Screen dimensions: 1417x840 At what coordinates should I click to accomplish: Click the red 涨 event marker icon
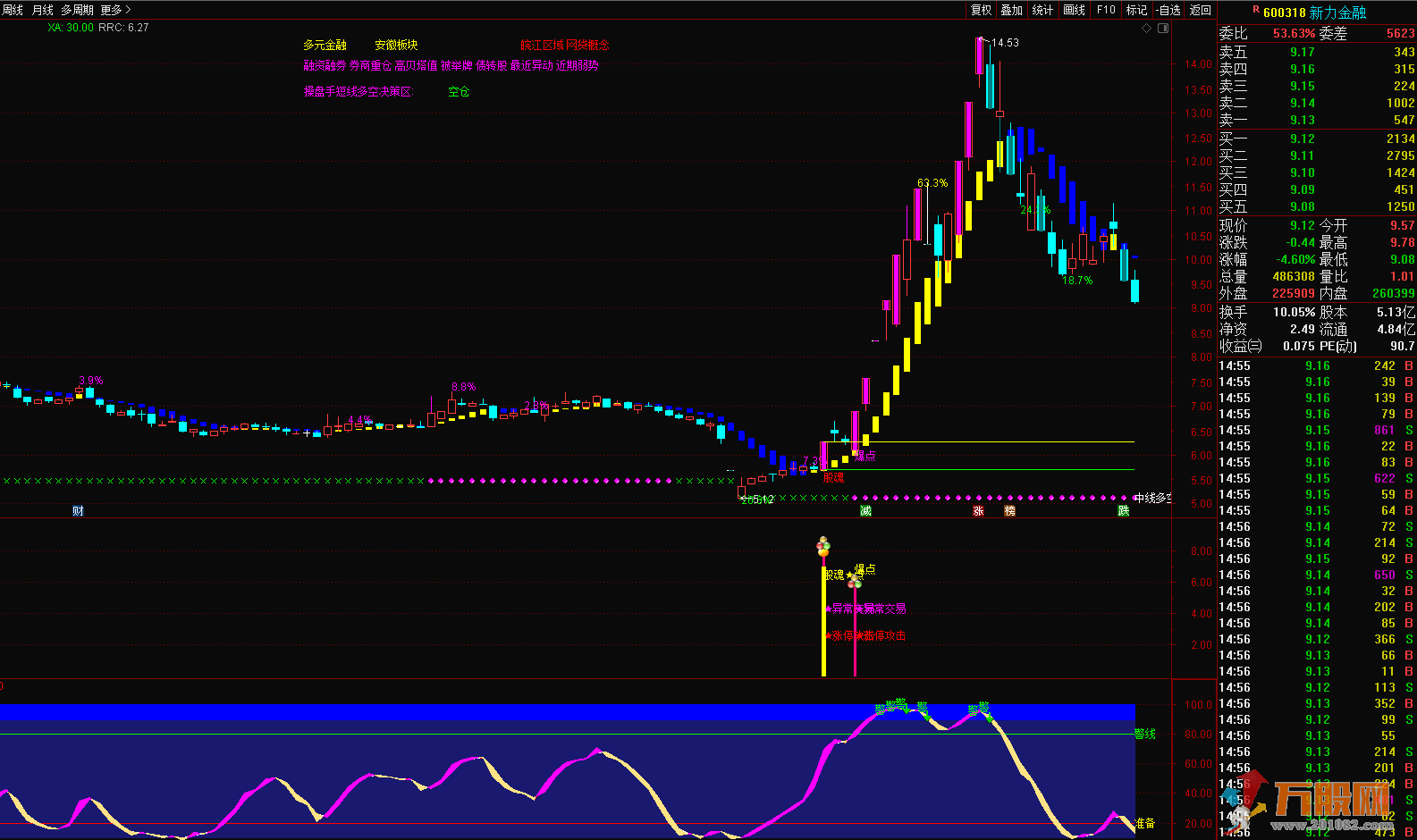[x=979, y=511]
